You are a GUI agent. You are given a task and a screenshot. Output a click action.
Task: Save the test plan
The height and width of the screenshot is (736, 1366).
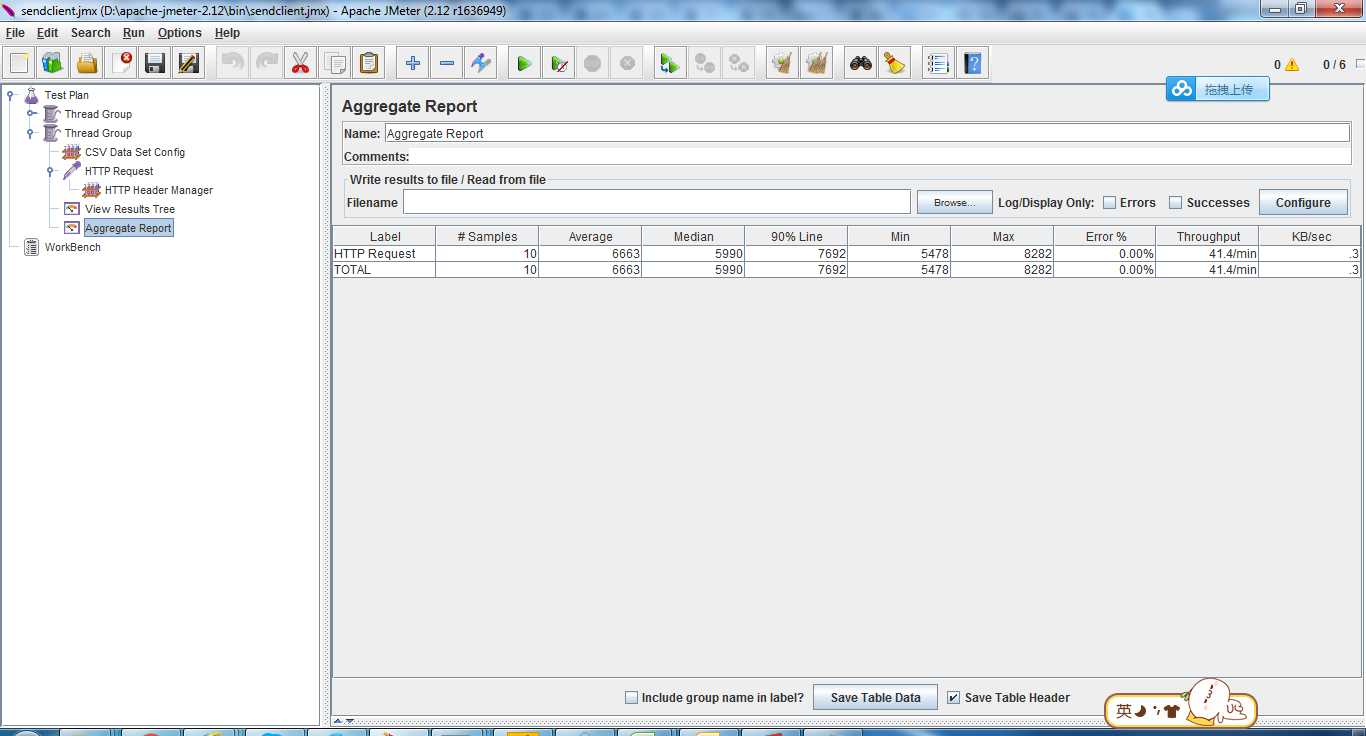pos(155,64)
